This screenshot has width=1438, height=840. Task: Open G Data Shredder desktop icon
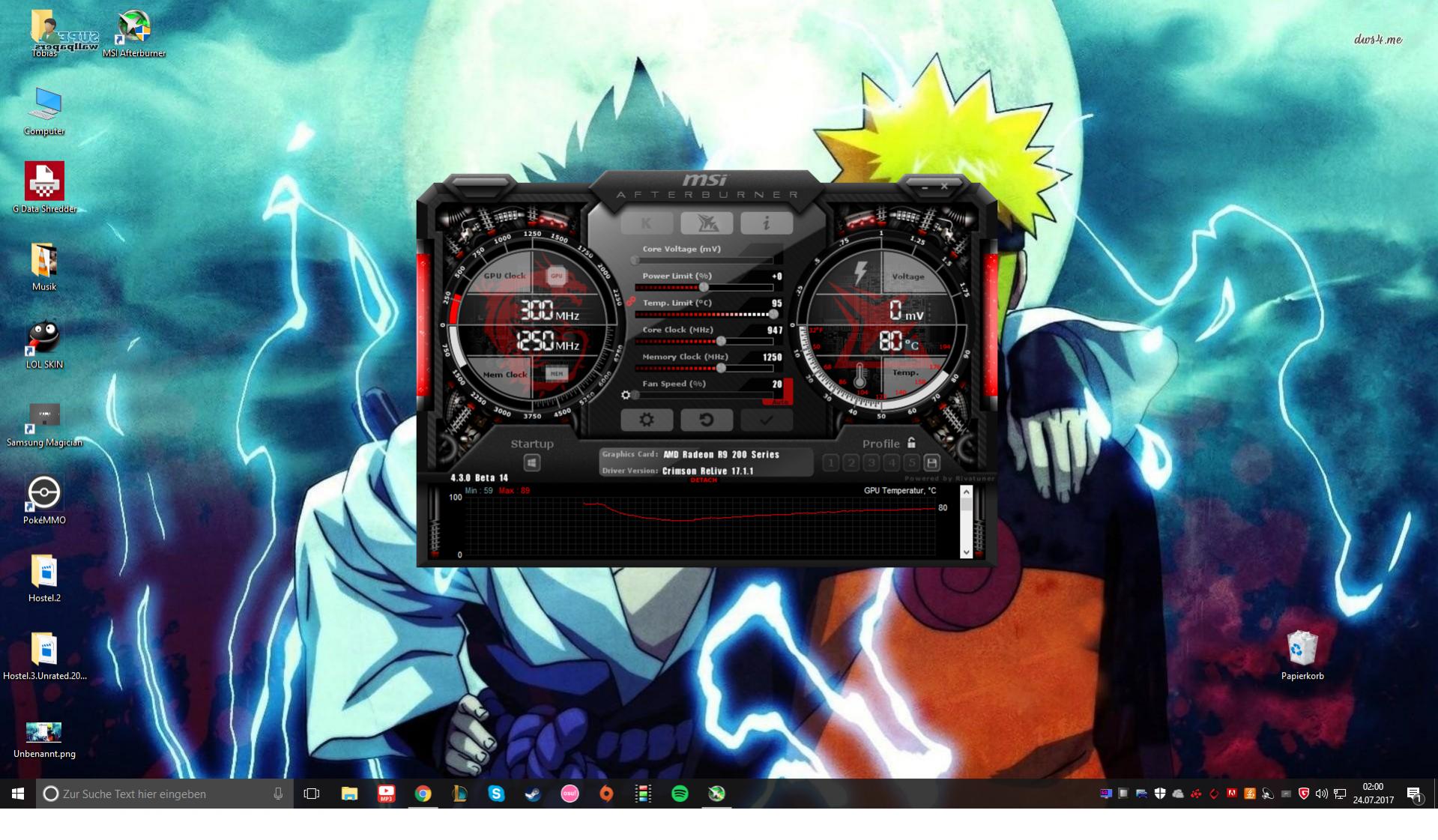point(44,188)
